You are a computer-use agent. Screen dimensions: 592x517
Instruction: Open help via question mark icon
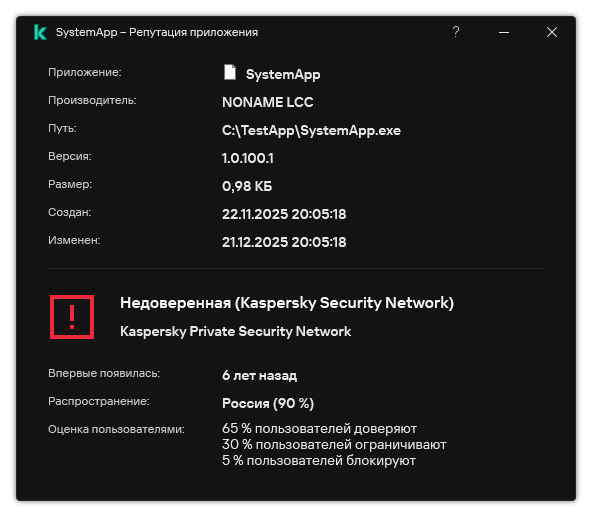456,32
